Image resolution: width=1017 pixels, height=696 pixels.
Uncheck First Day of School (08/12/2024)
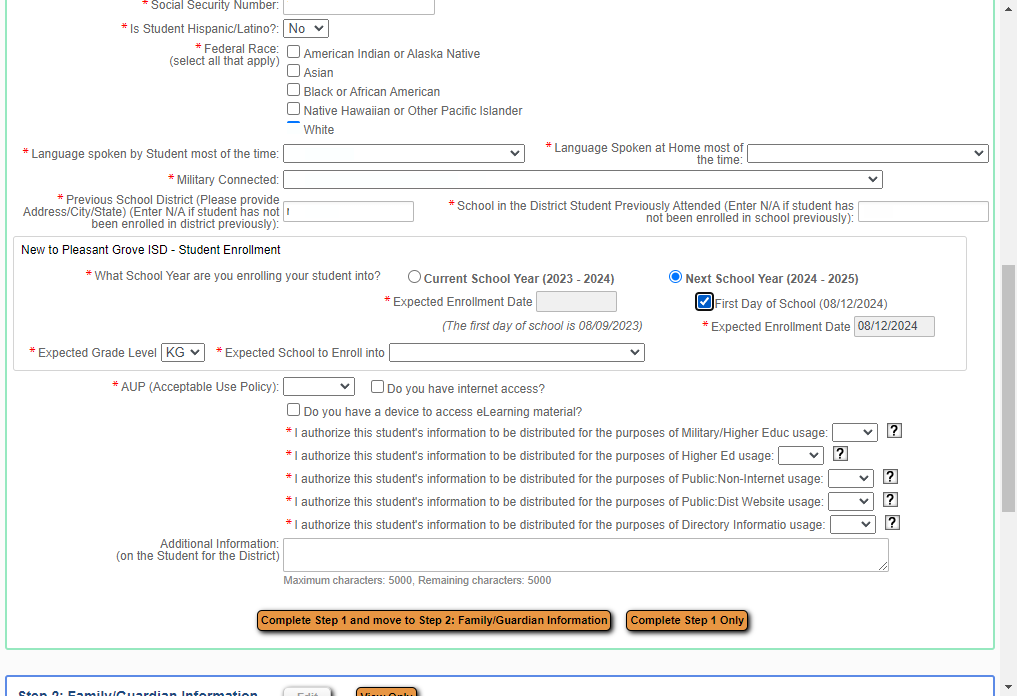coord(704,302)
